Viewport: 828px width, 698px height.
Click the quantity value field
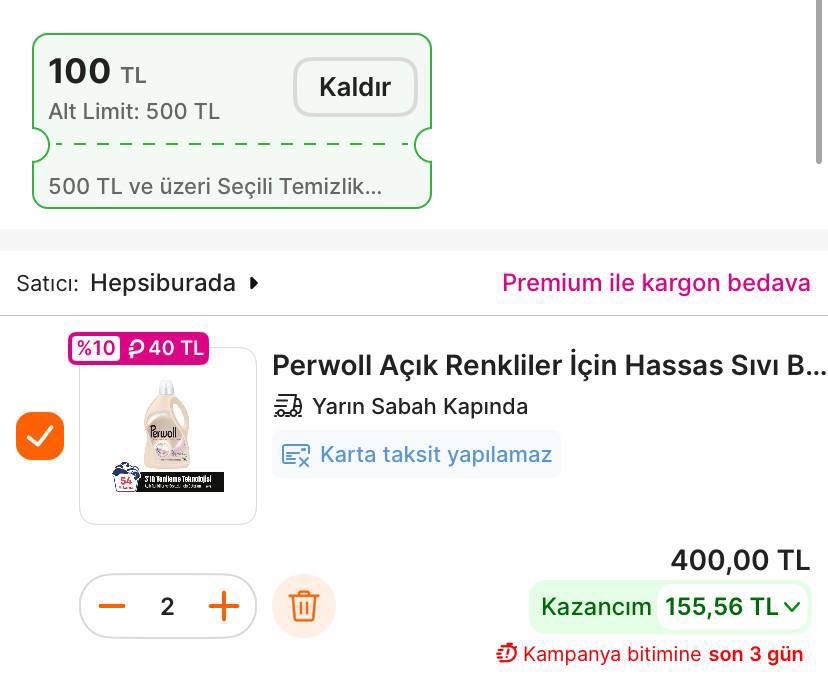[167, 606]
